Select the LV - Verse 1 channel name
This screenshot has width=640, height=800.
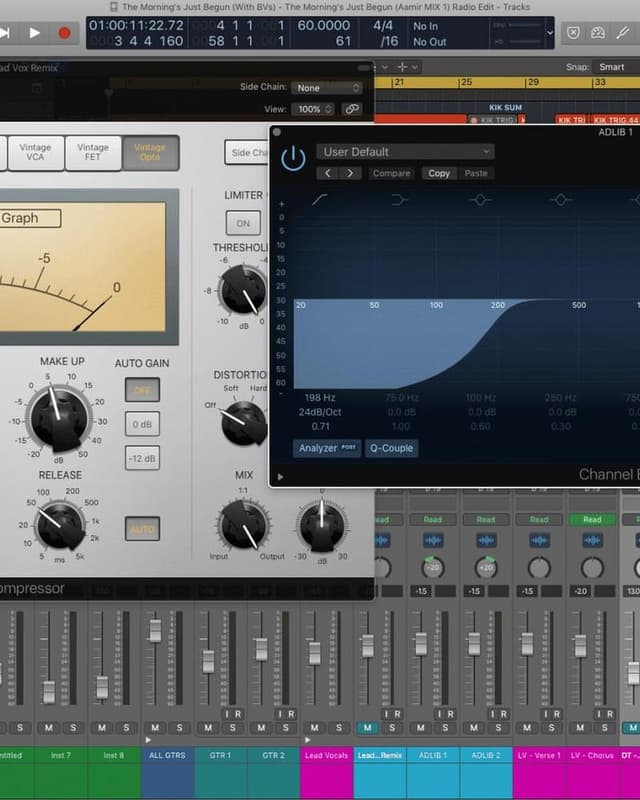539,755
